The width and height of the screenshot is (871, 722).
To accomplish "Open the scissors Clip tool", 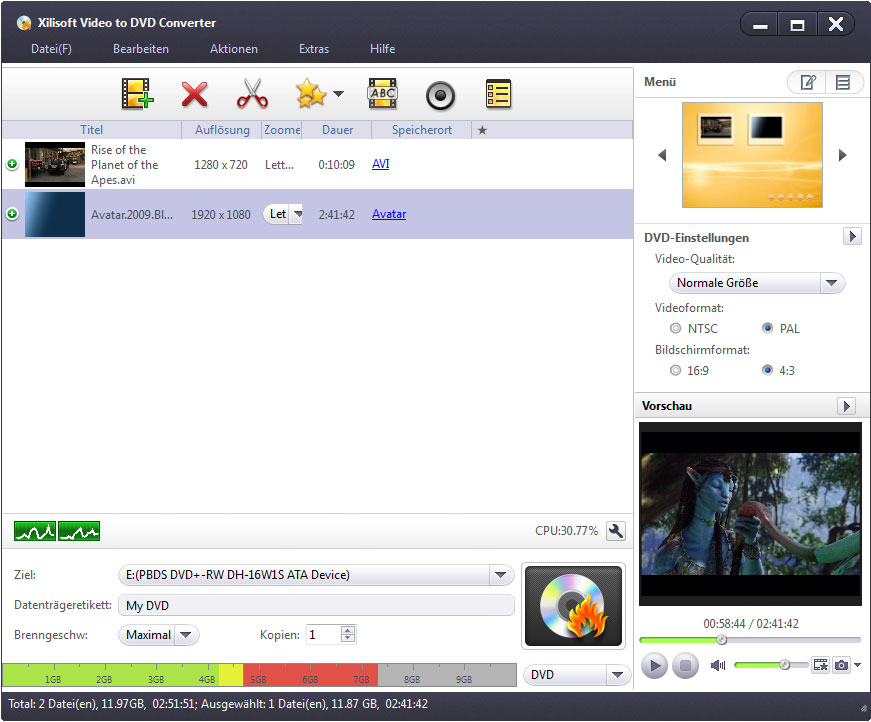I will 252,93.
